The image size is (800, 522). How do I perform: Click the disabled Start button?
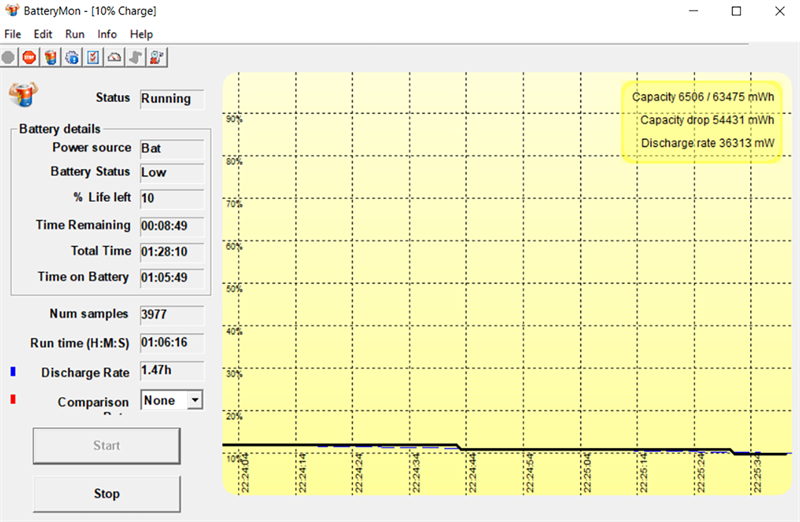(x=107, y=446)
